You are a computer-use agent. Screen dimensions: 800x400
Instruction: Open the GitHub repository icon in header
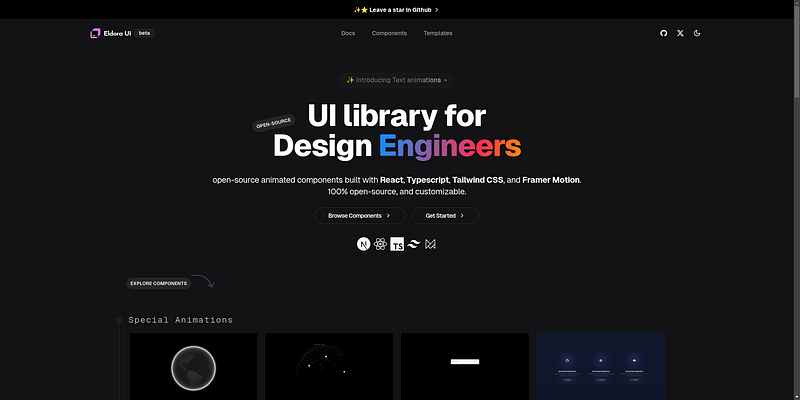click(663, 33)
